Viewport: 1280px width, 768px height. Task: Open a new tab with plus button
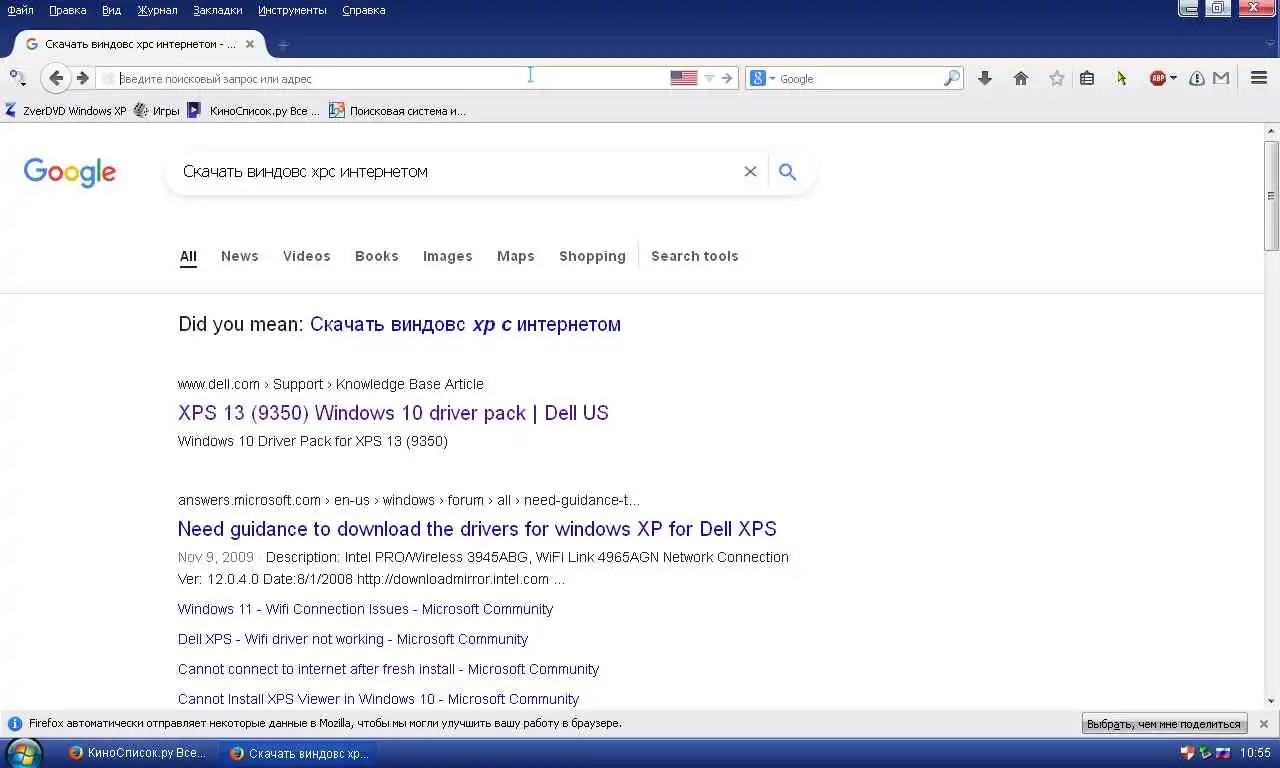coord(283,44)
